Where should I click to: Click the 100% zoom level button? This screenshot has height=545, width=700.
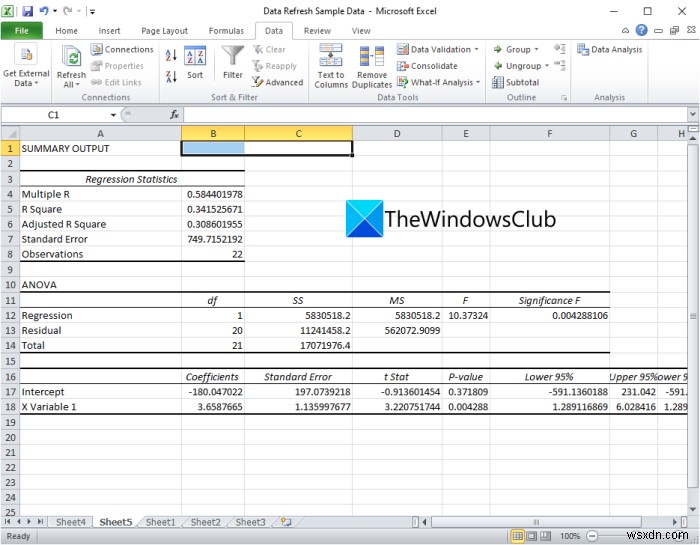570,536
